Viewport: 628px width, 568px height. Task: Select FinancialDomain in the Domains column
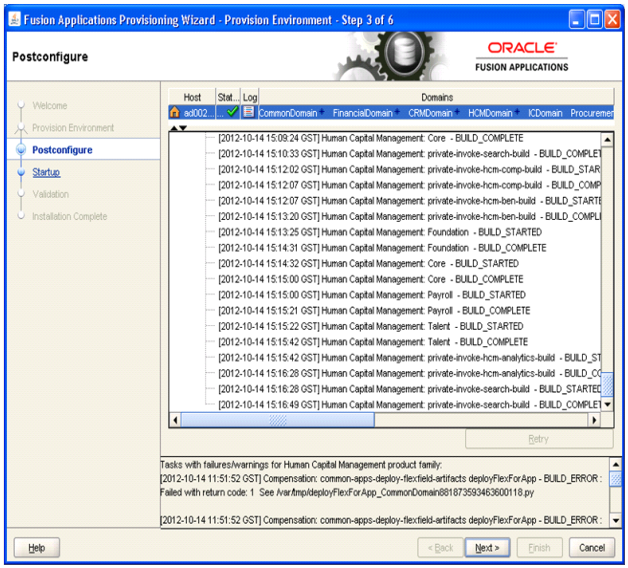(362, 113)
